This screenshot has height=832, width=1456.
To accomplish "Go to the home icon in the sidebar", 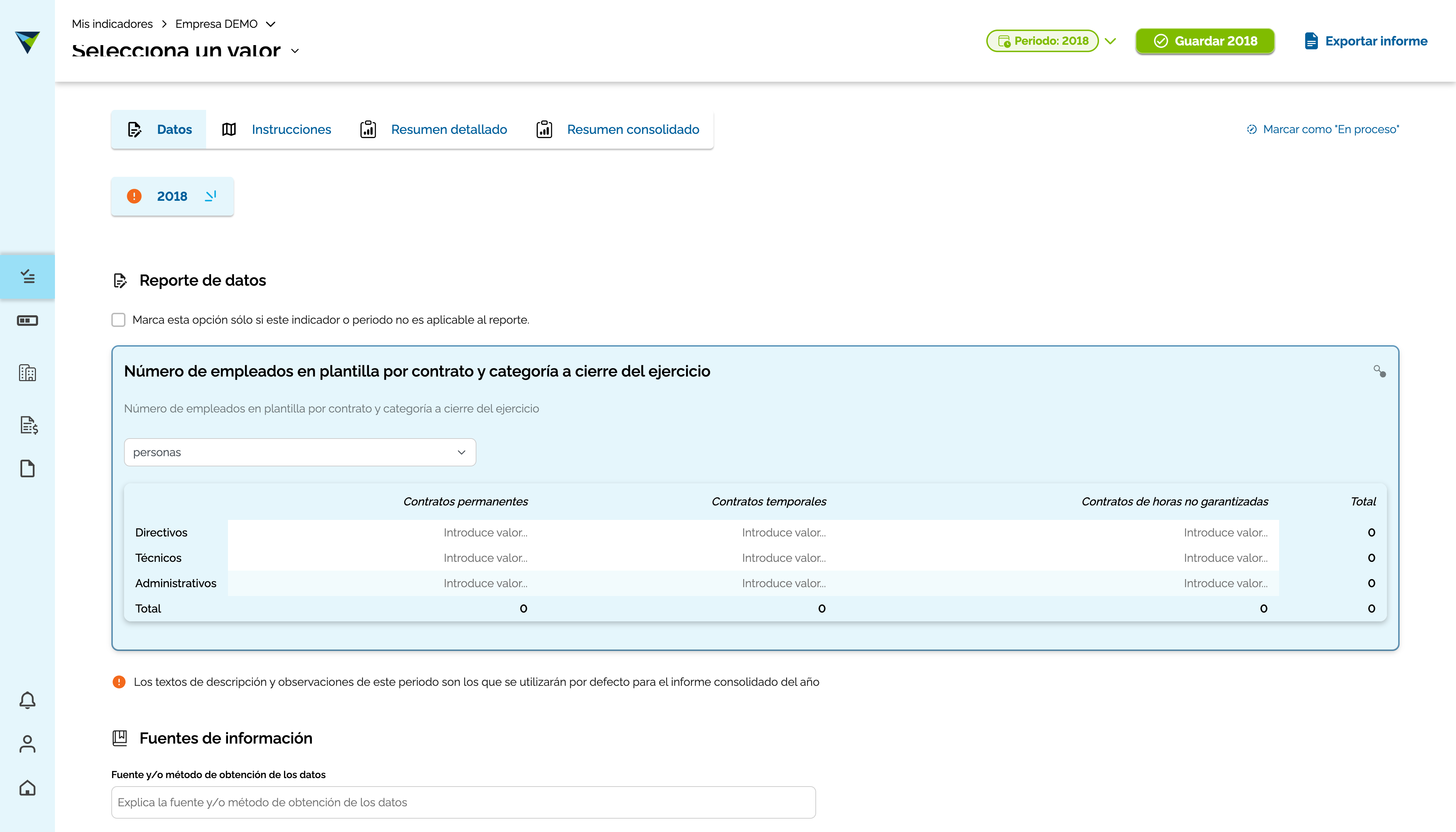I will (27, 788).
